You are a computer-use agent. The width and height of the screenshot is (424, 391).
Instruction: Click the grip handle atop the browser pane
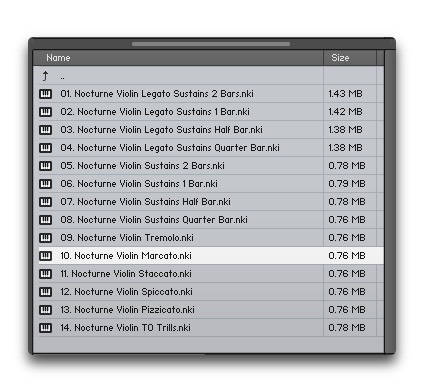(211, 44)
